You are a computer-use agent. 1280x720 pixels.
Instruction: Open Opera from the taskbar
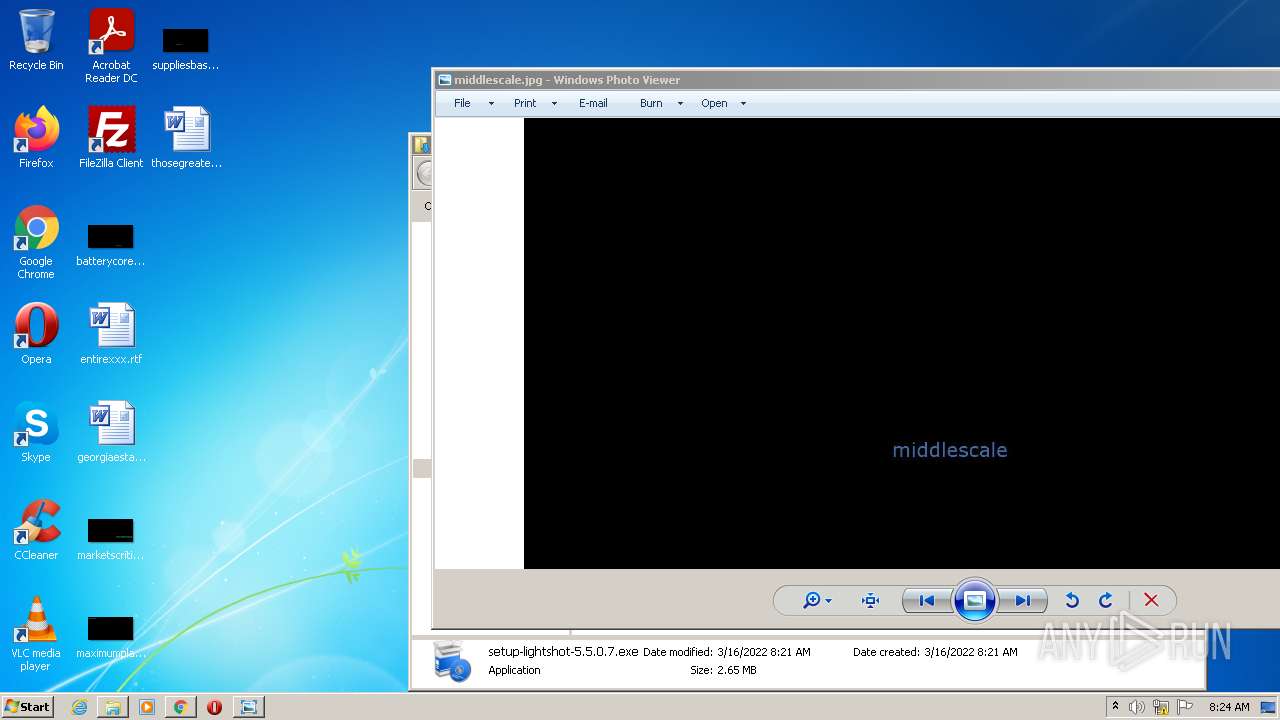[x=214, y=706]
